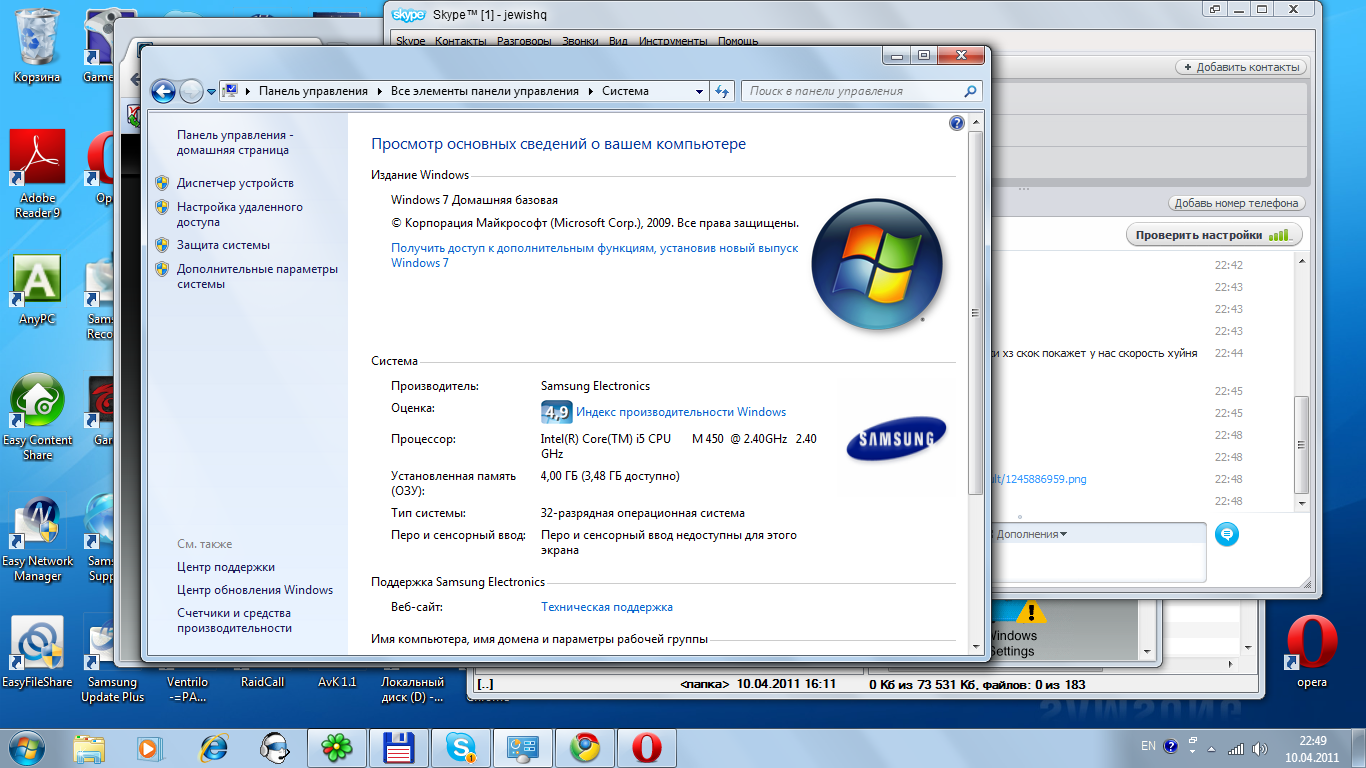Open the address bar history dropdown arrow
Image resolution: width=1366 pixels, height=768 pixels.
(x=700, y=91)
